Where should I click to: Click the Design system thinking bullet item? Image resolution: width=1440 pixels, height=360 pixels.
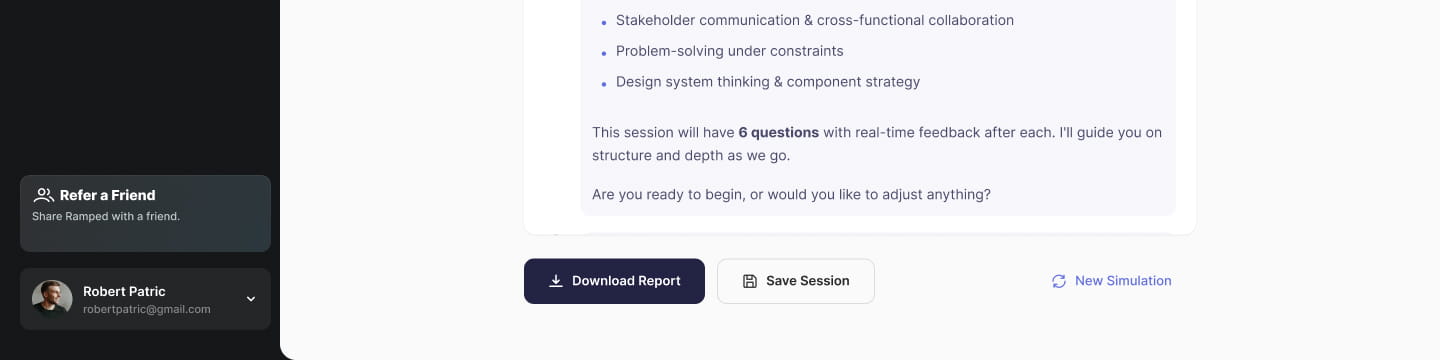768,82
